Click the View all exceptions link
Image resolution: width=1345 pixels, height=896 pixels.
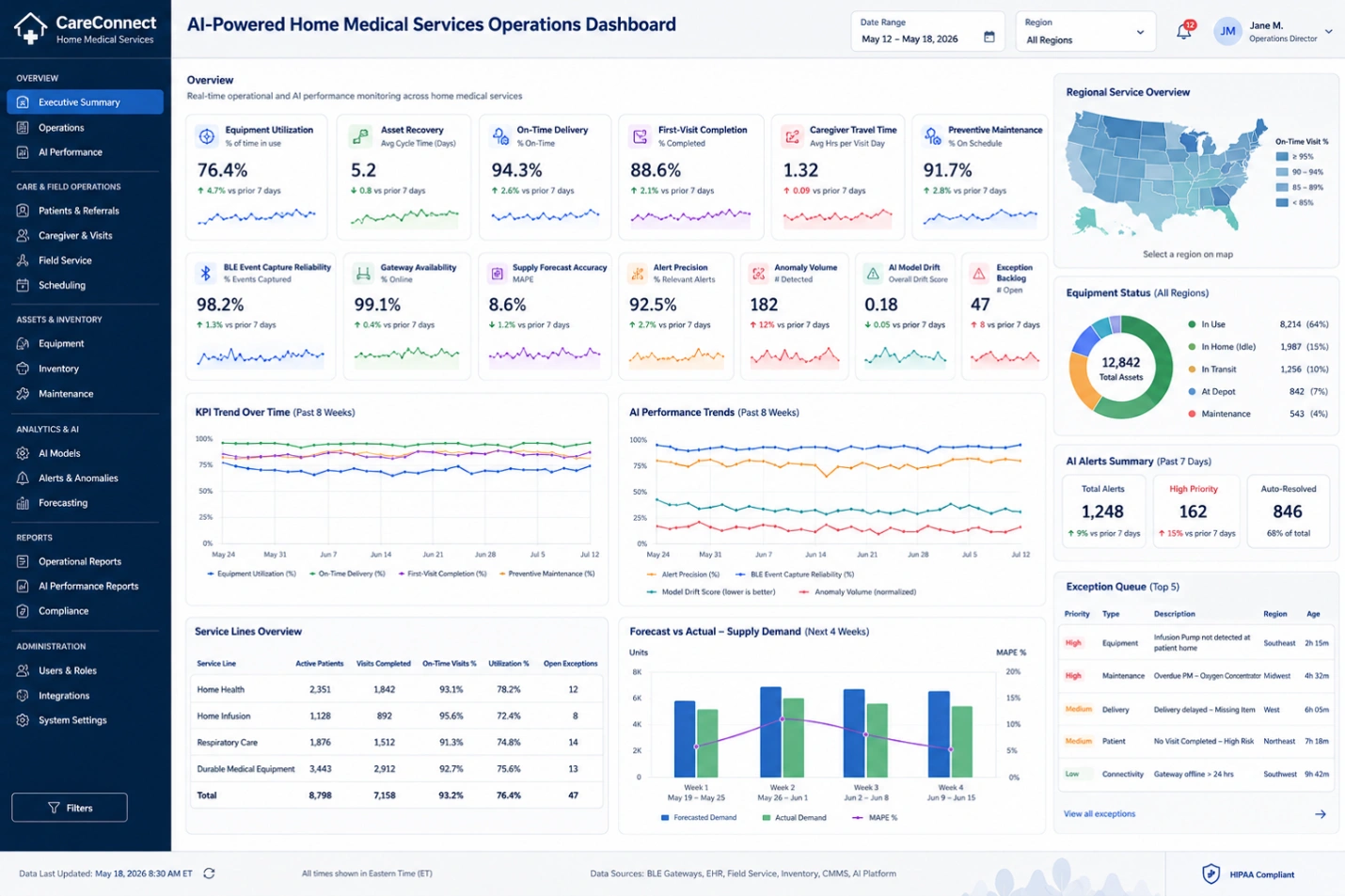(x=1099, y=814)
